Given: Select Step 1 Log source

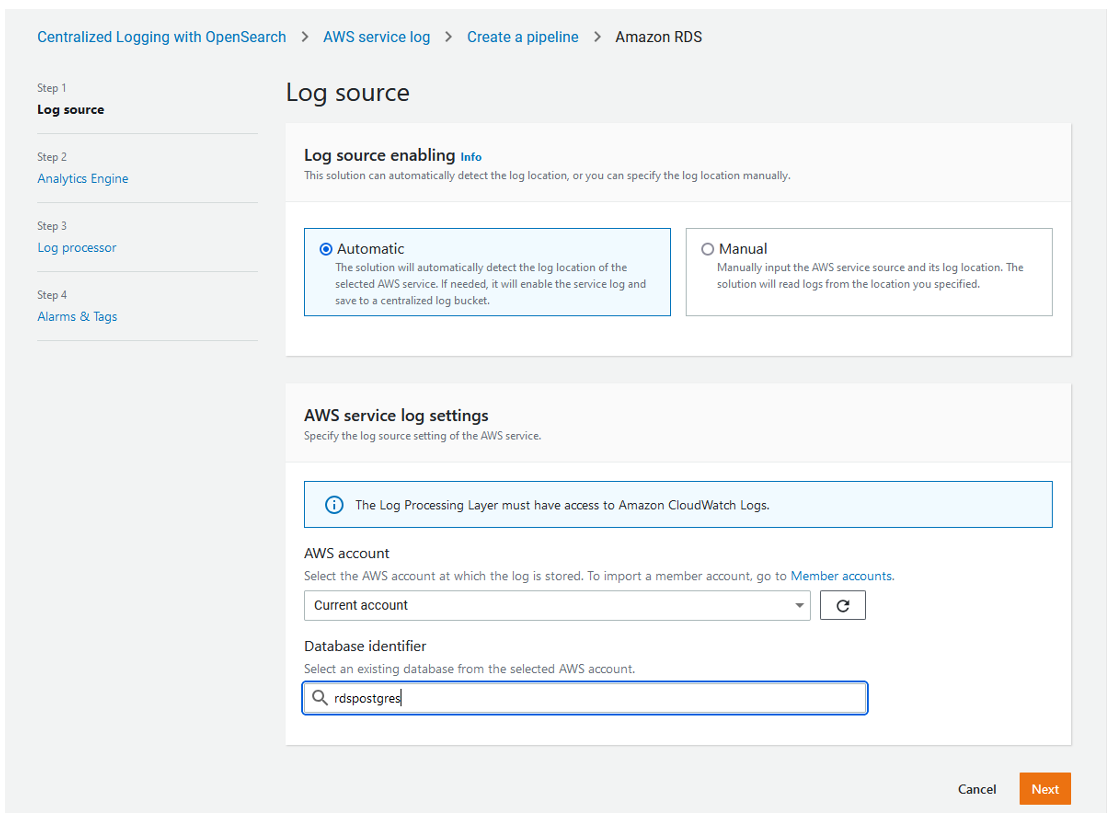Looking at the screenshot, I should tap(70, 109).
